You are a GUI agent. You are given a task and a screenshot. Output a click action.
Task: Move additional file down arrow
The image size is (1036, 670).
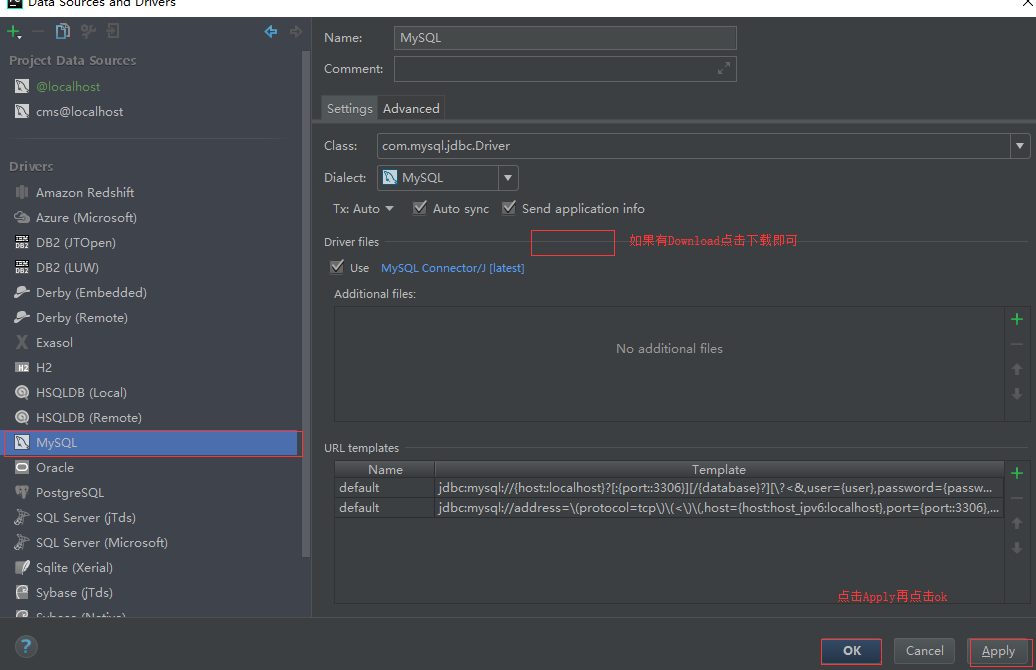click(1017, 394)
